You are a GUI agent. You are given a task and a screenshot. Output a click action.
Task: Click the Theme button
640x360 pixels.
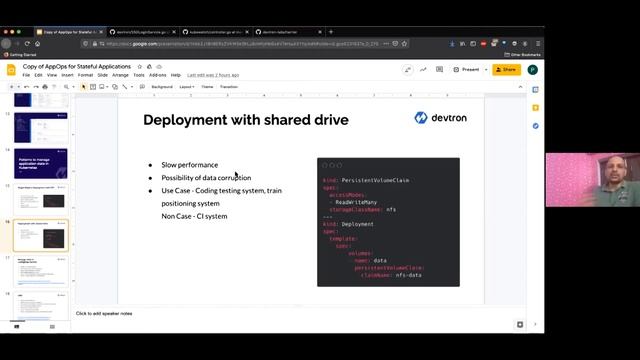pos(207,87)
